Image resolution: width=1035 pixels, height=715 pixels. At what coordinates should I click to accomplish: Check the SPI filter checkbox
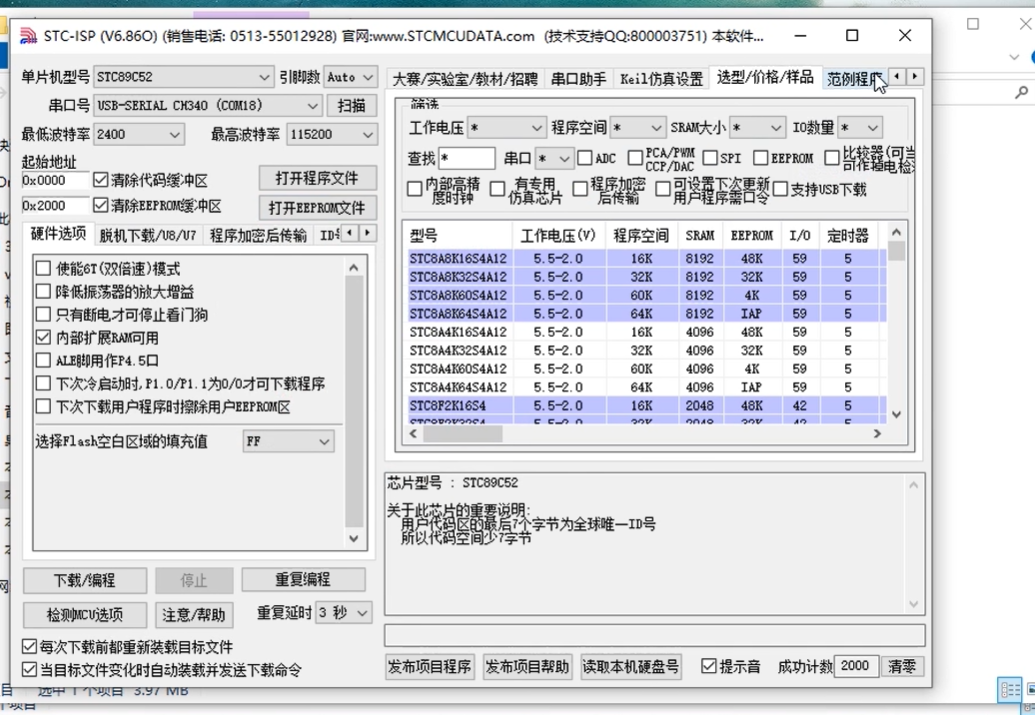pyautogui.click(x=710, y=158)
